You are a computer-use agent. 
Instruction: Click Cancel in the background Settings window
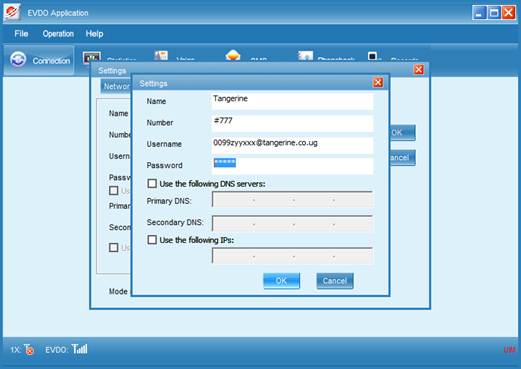[402, 157]
